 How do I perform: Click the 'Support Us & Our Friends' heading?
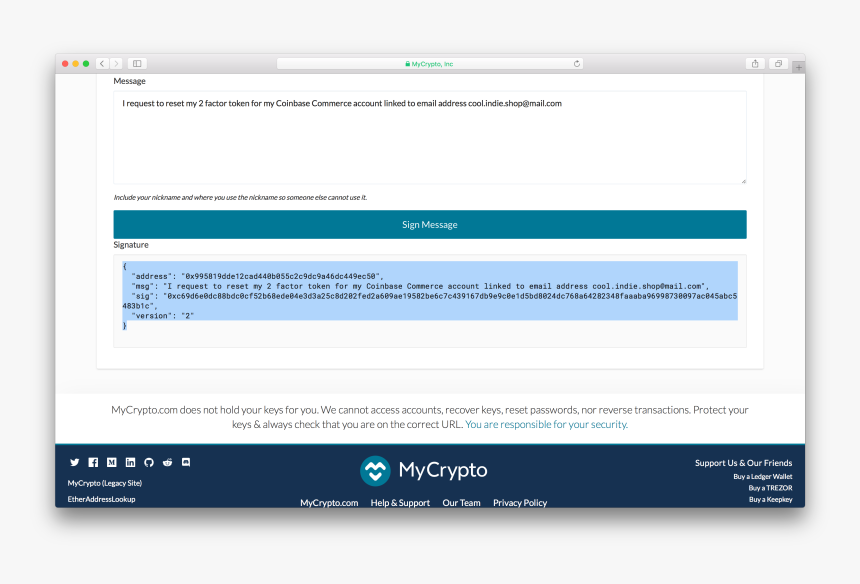click(743, 463)
